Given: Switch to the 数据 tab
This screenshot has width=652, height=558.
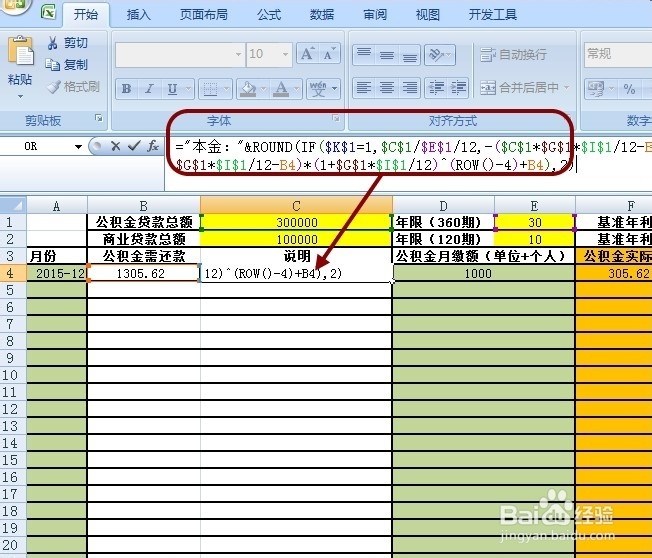Looking at the screenshot, I should point(322,15).
